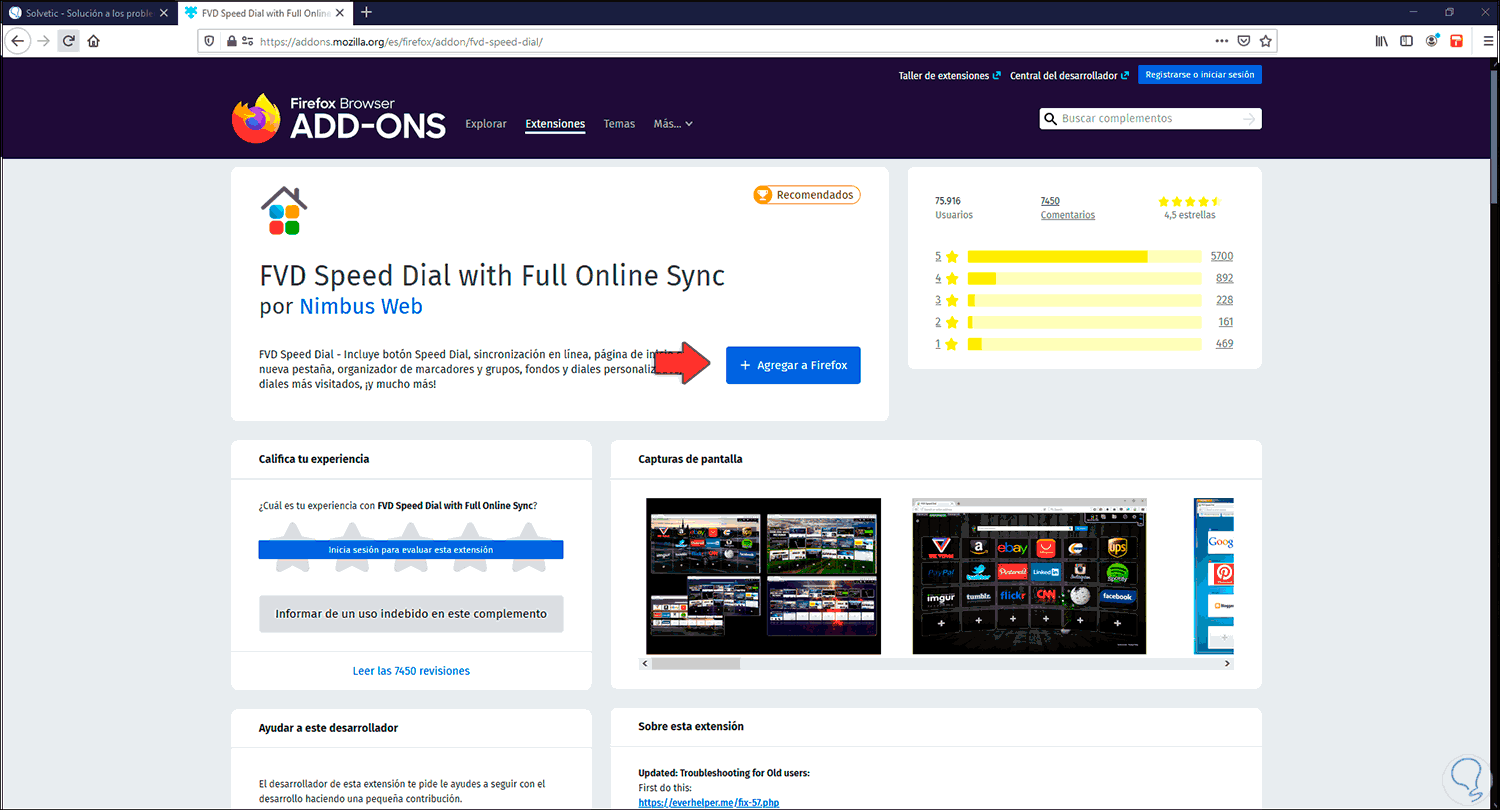Open the 892 four-star reviews
The height and width of the screenshot is (810, 1500).
1224,278
